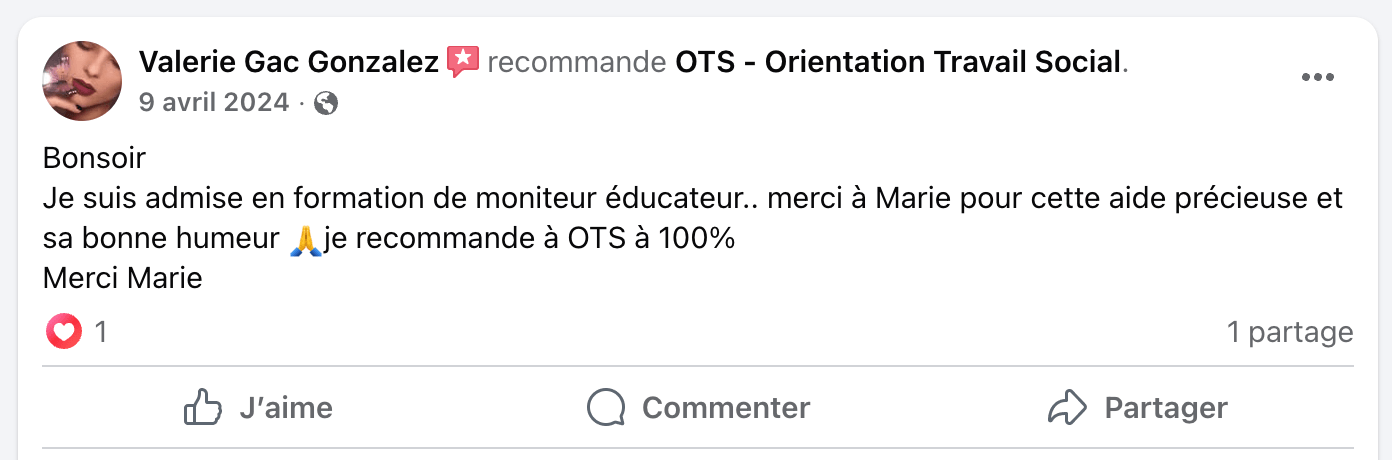Click the word recommande in the header
Viewport: 1392px width, 460px height.
click(576, 63)
